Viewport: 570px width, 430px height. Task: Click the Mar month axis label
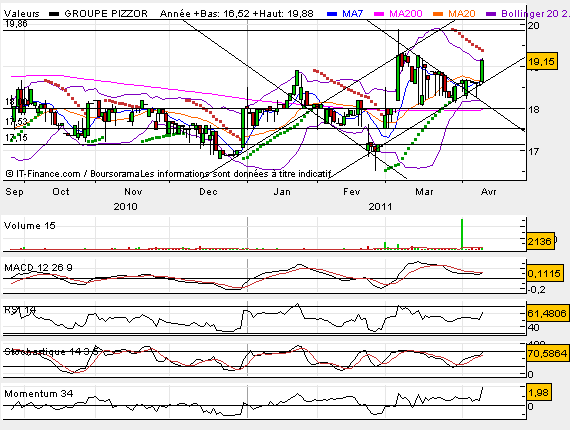click(x=425, y=192)
